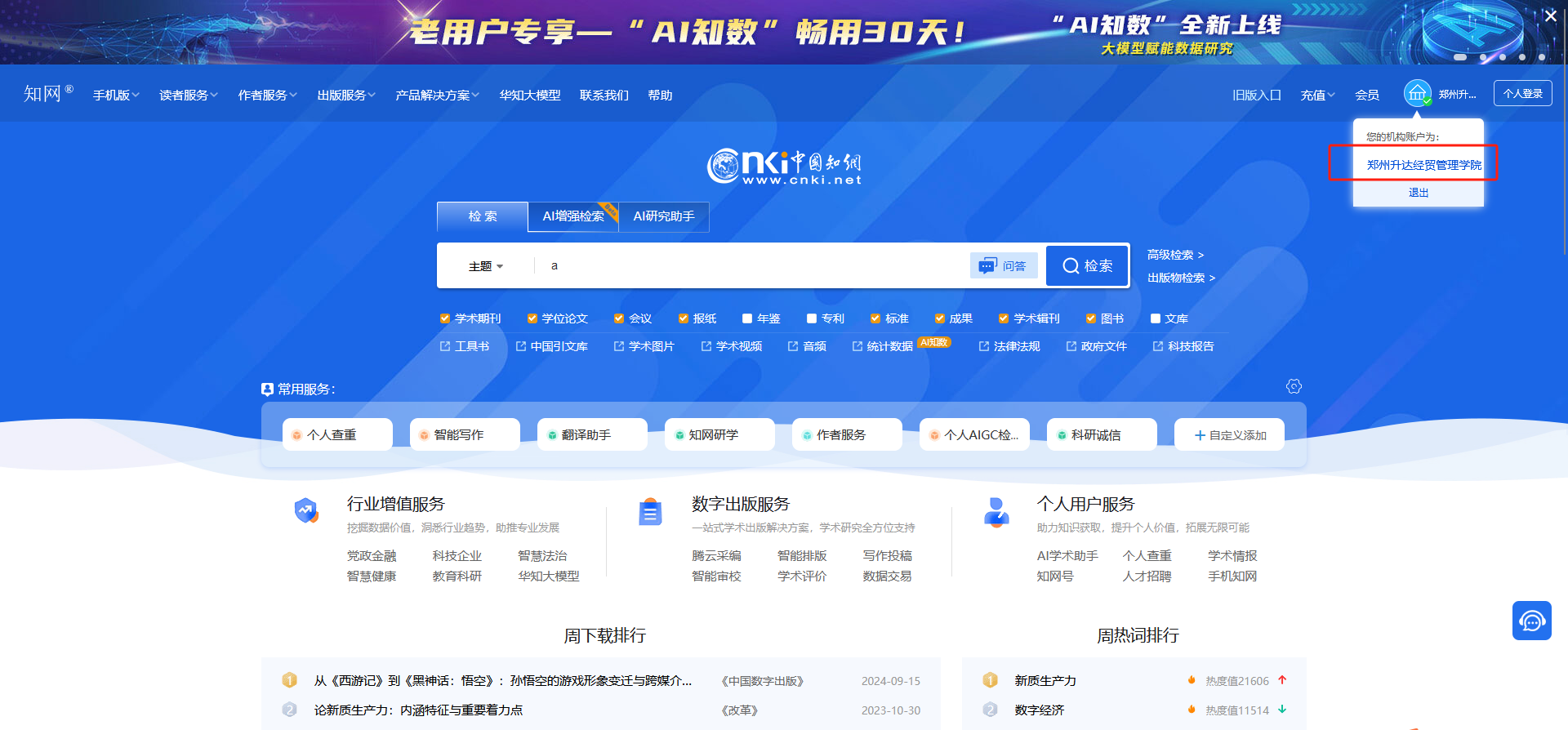Click the 行业增值服务 shield icon
The height and width of the screenshot is (730, 1568).
coord(306,511)
